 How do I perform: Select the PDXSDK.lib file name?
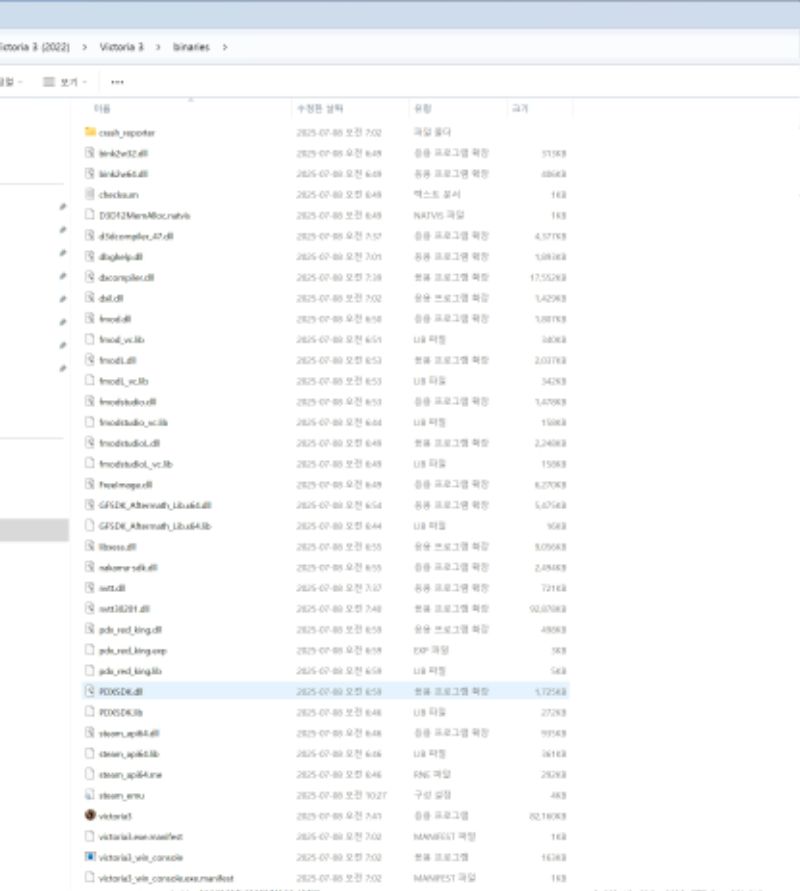point(120,713)
